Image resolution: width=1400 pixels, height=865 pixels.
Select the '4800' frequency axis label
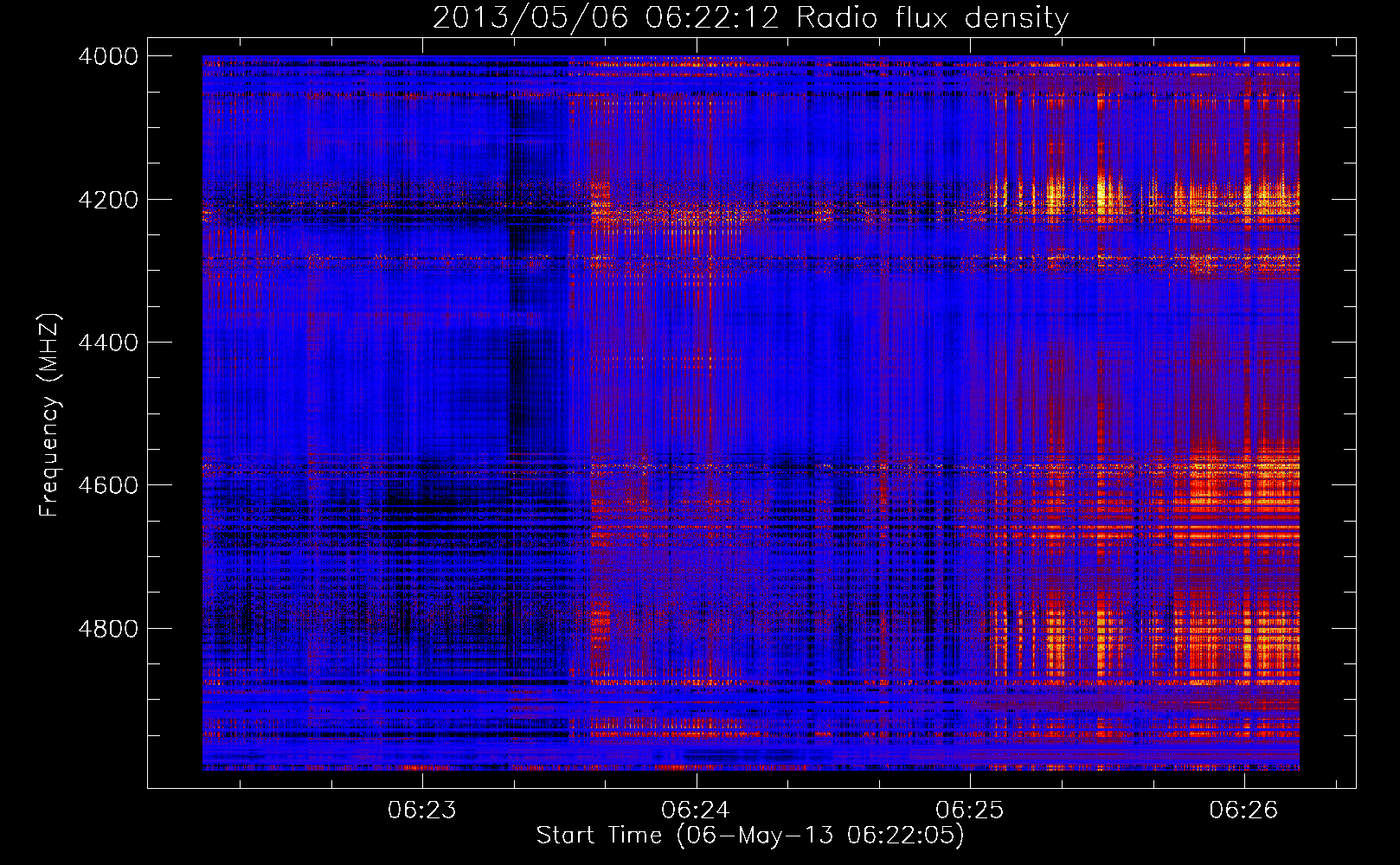click(x=108, y=628)
